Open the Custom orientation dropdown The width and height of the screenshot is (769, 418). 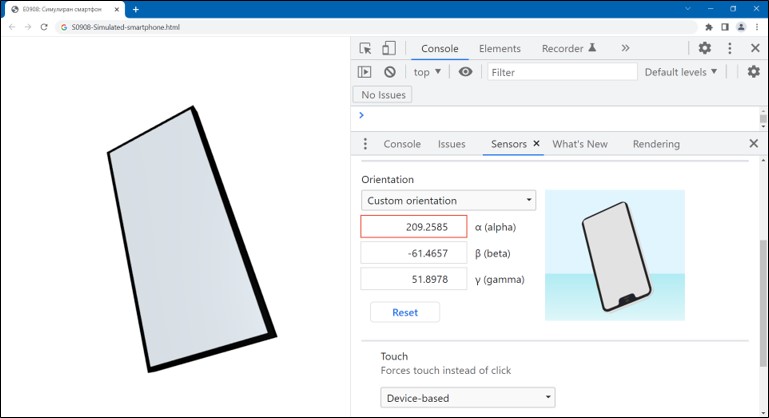(448, 201)
